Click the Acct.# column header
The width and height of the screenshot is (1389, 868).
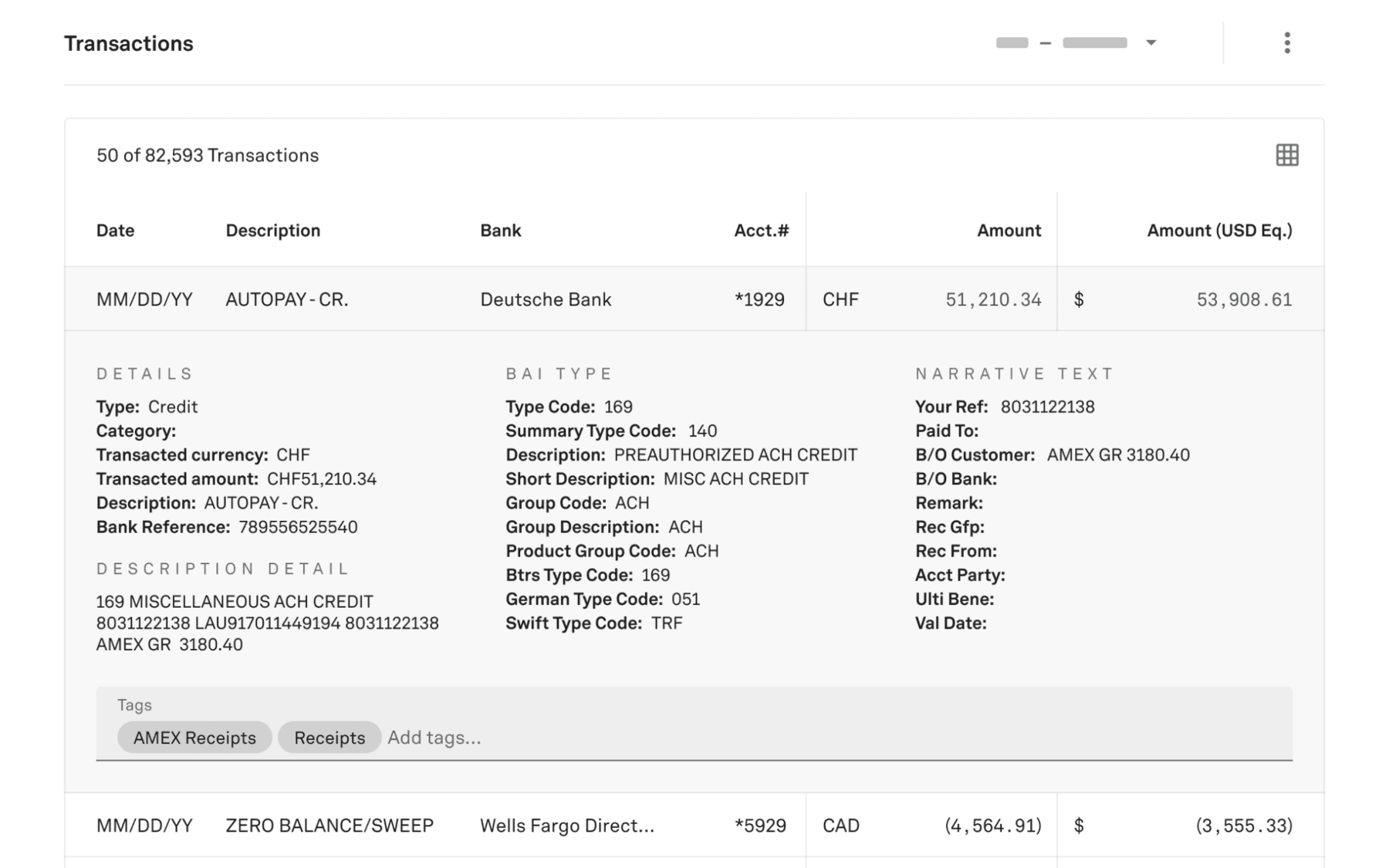coord(761,230)
